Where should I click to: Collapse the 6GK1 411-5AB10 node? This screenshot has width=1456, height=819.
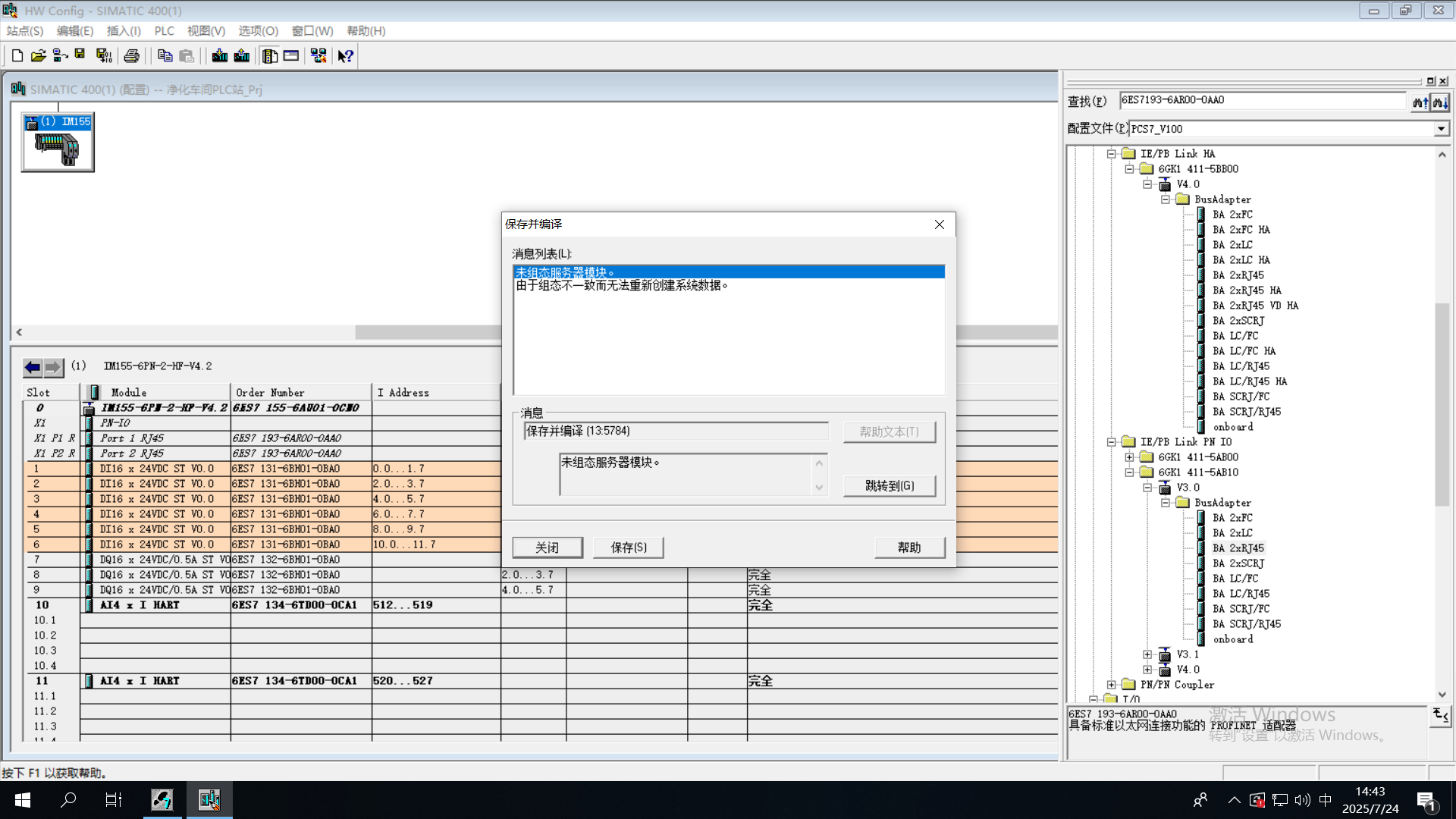point(1129,472)
